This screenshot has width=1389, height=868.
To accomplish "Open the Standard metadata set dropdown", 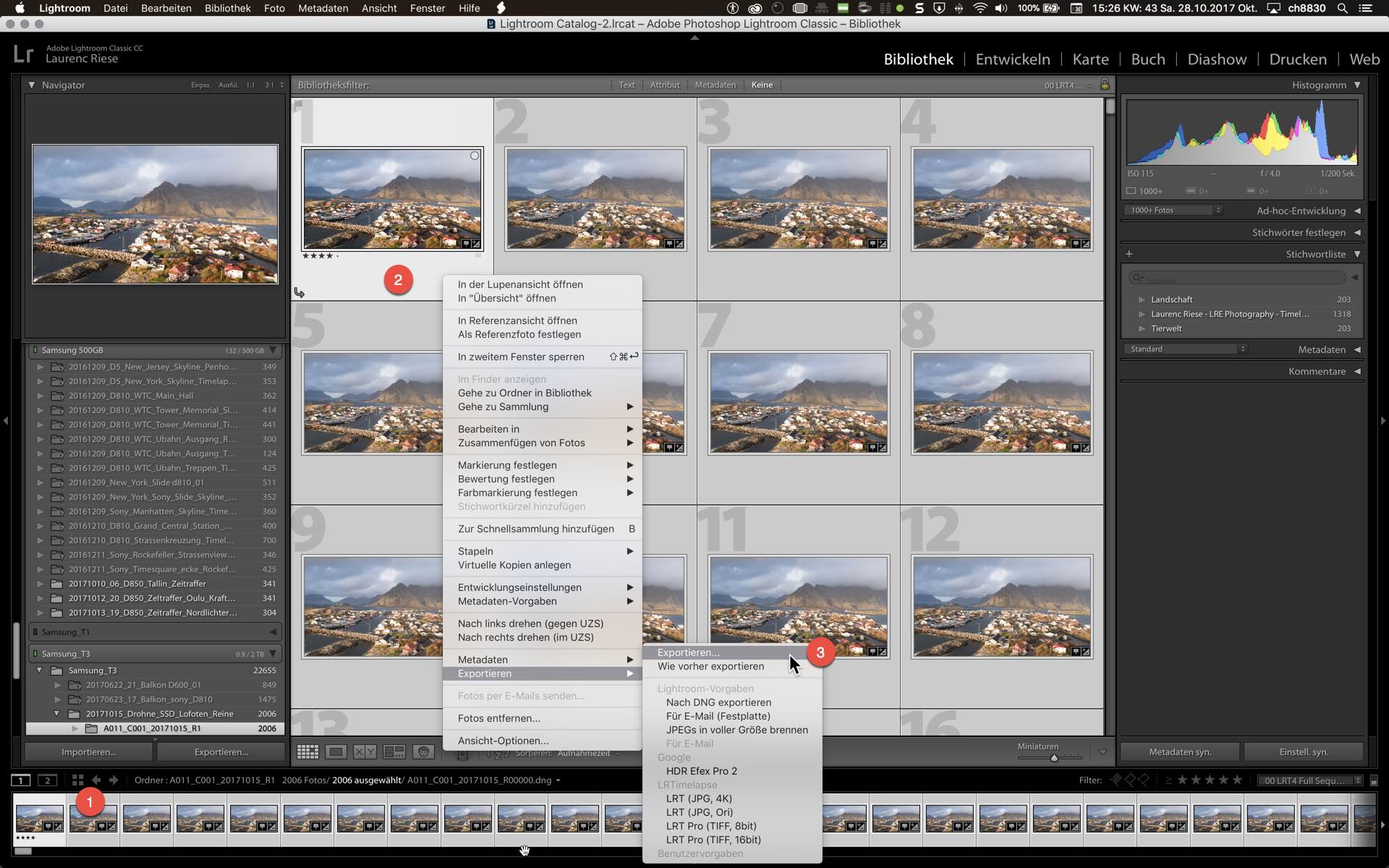I will pyautogui.click(x=1186, y=349).
